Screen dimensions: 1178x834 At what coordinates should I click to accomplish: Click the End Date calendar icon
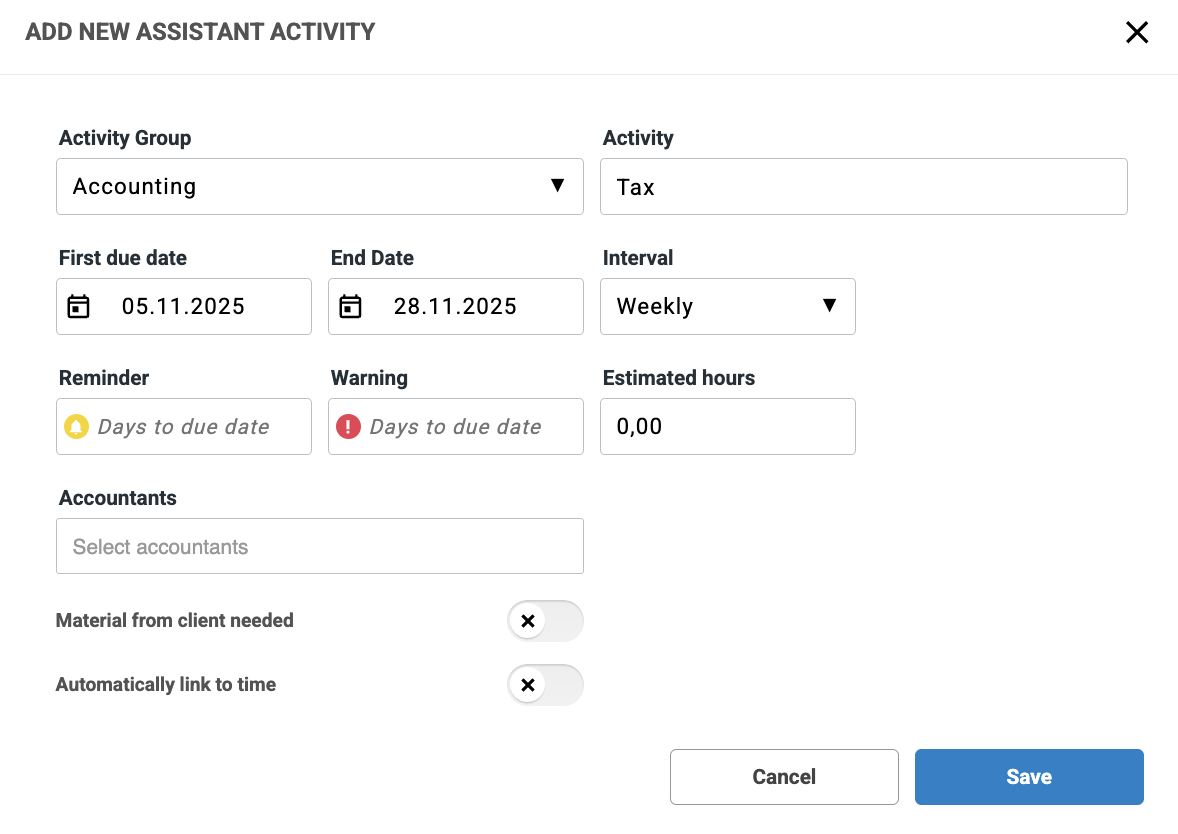click(350, 306)
